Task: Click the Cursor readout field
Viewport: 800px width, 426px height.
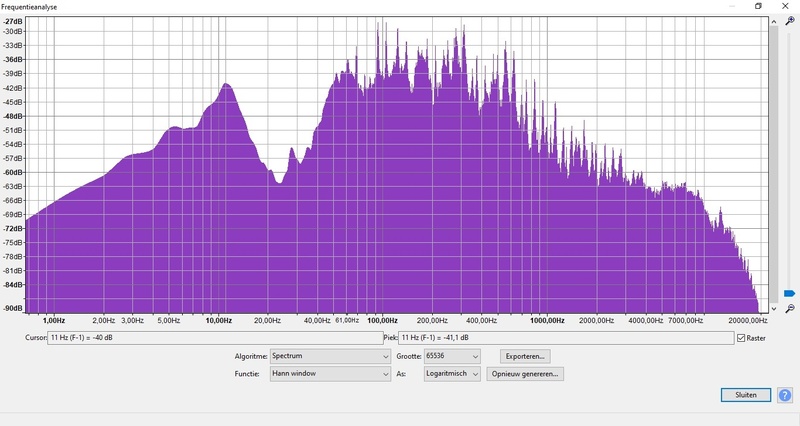Action: click(215, 338)
